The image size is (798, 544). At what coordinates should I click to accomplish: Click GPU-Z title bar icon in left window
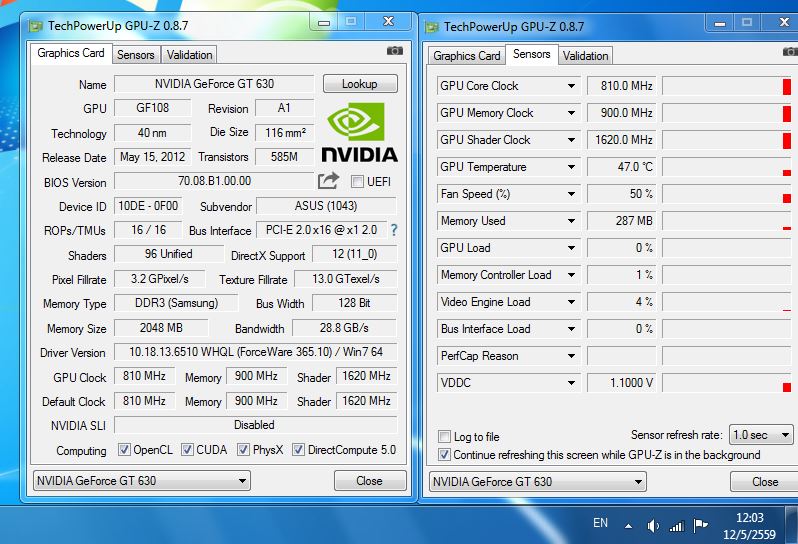(36, 25)
